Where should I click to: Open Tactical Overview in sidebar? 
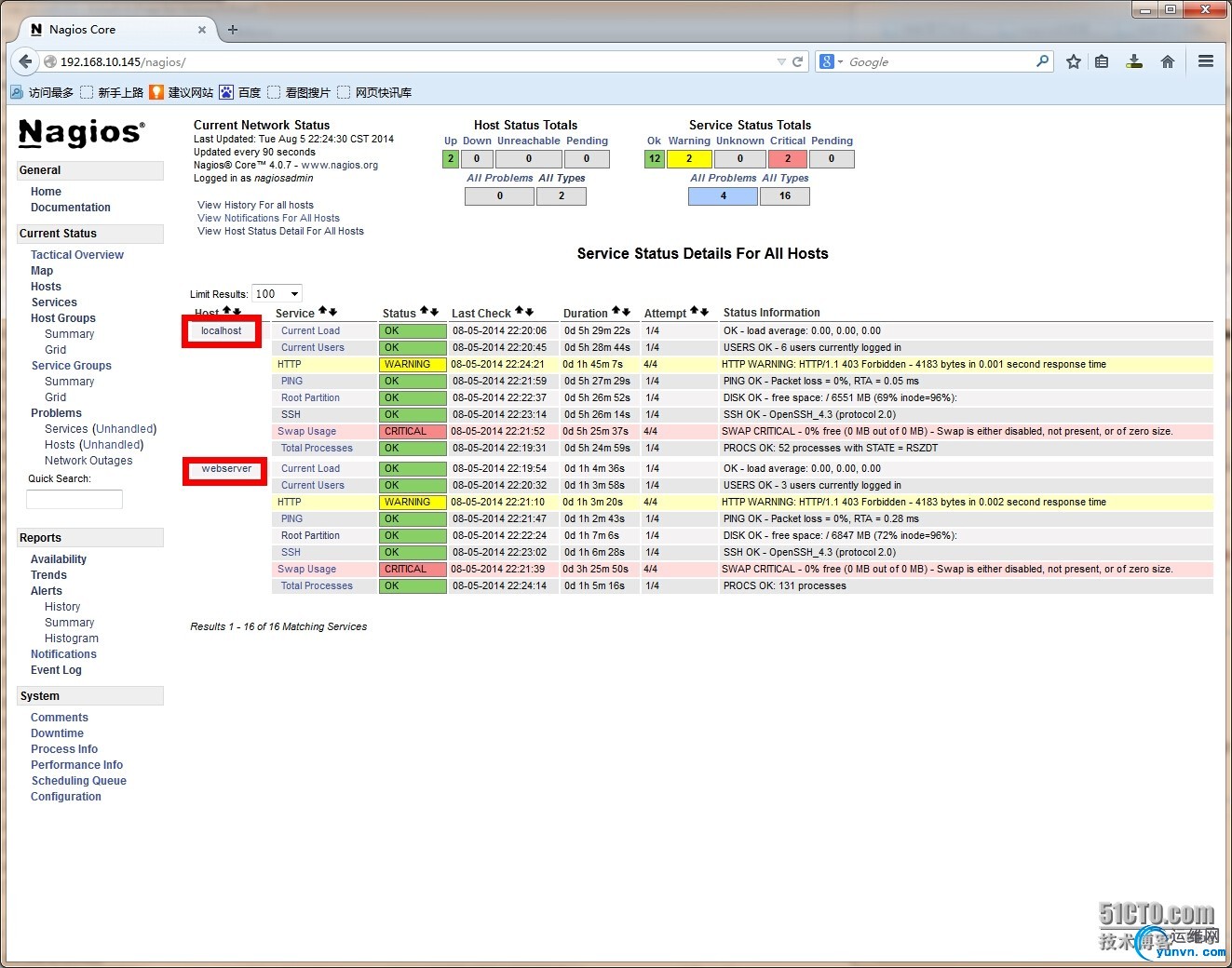[x=77, y=255]
